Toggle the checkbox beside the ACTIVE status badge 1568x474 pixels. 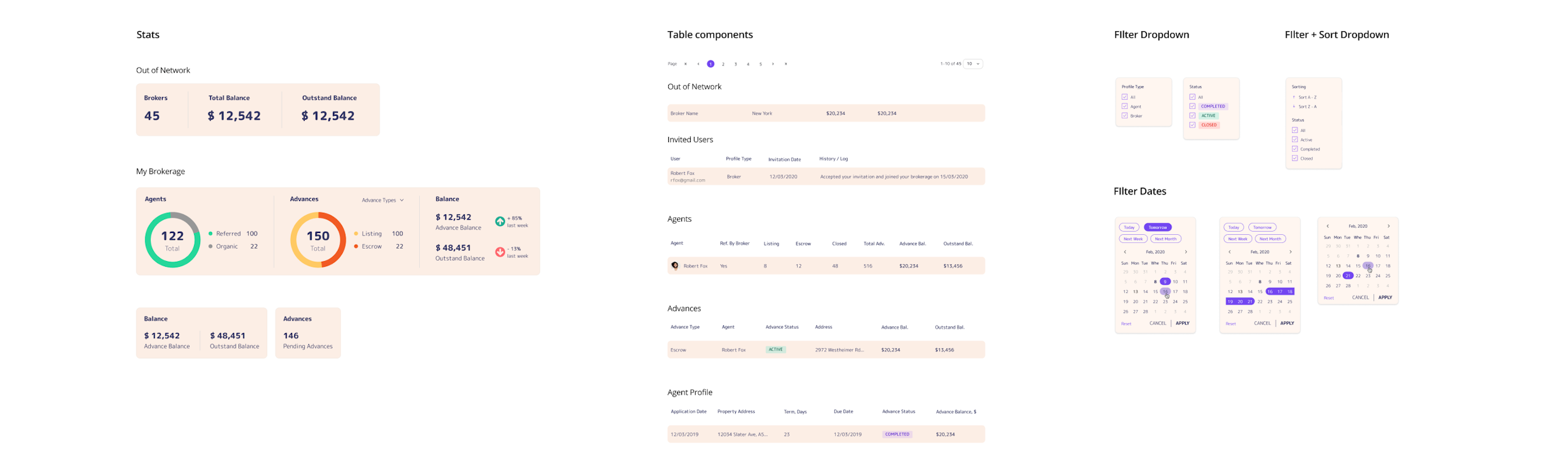(x=1192, y=116)
